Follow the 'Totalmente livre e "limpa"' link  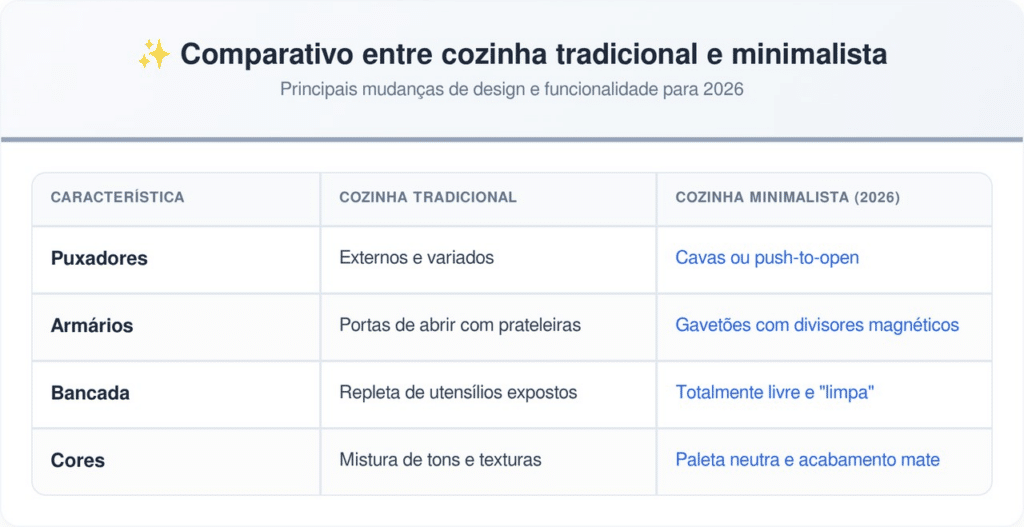pyautogui.click(x=775, y=393)
